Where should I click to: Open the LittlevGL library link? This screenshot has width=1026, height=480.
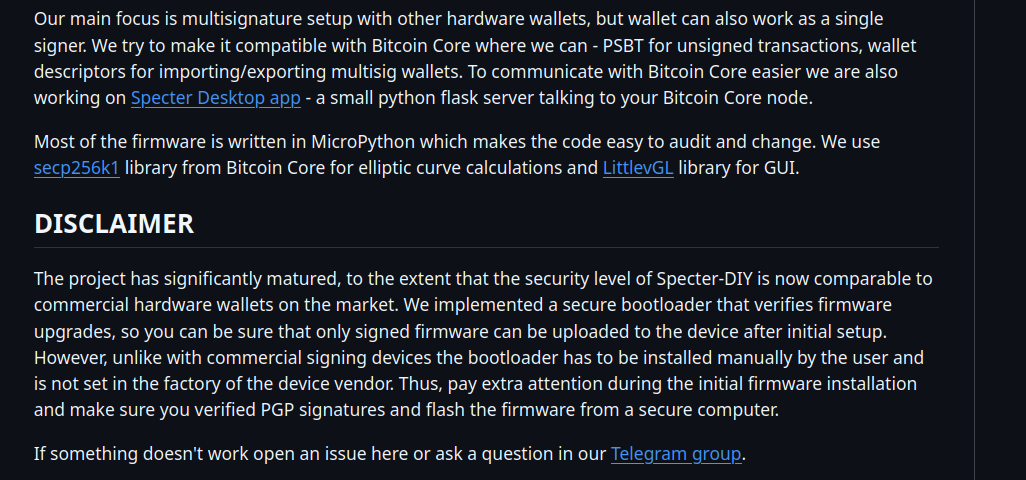(637, 168)
